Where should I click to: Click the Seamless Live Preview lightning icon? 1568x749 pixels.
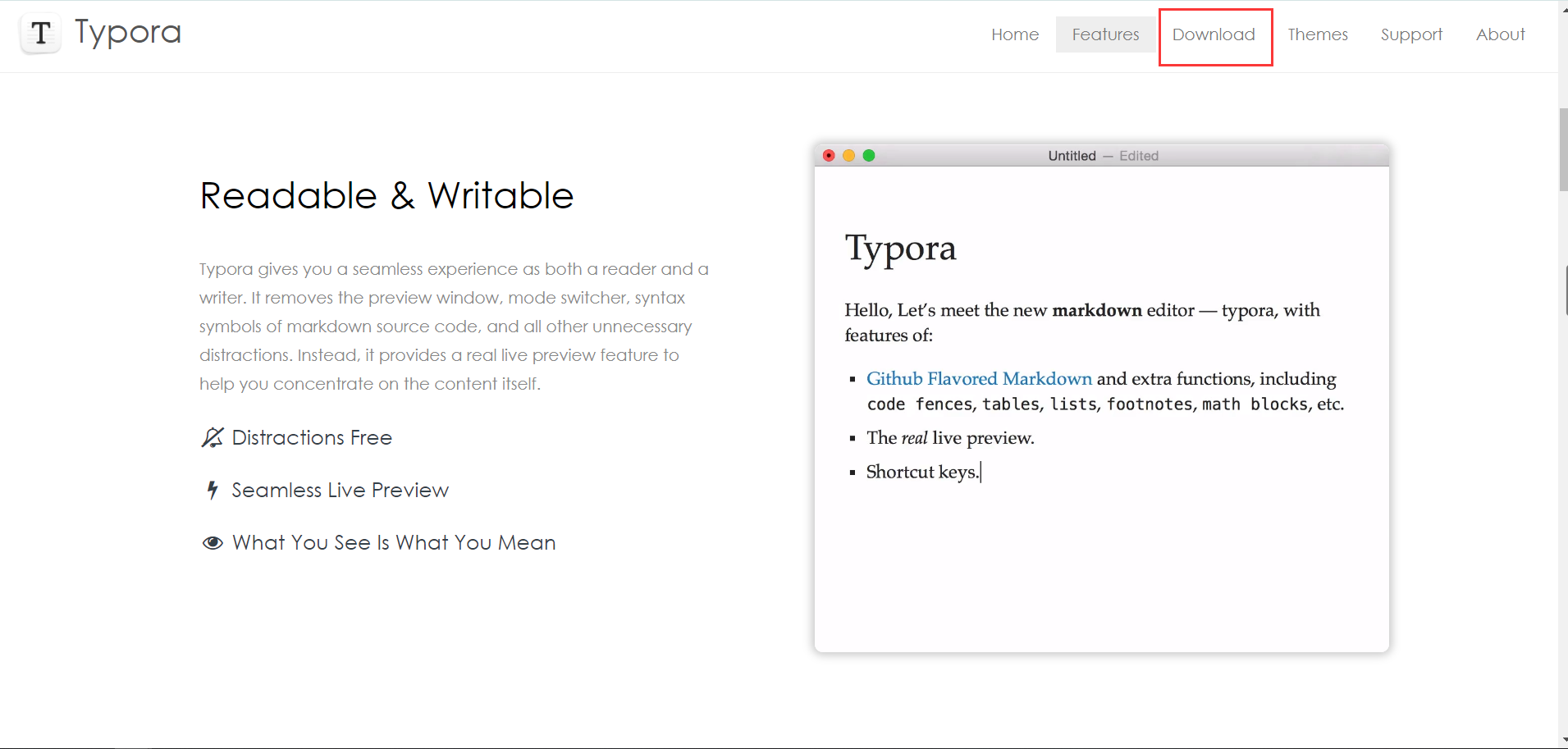tap(213, 490)
